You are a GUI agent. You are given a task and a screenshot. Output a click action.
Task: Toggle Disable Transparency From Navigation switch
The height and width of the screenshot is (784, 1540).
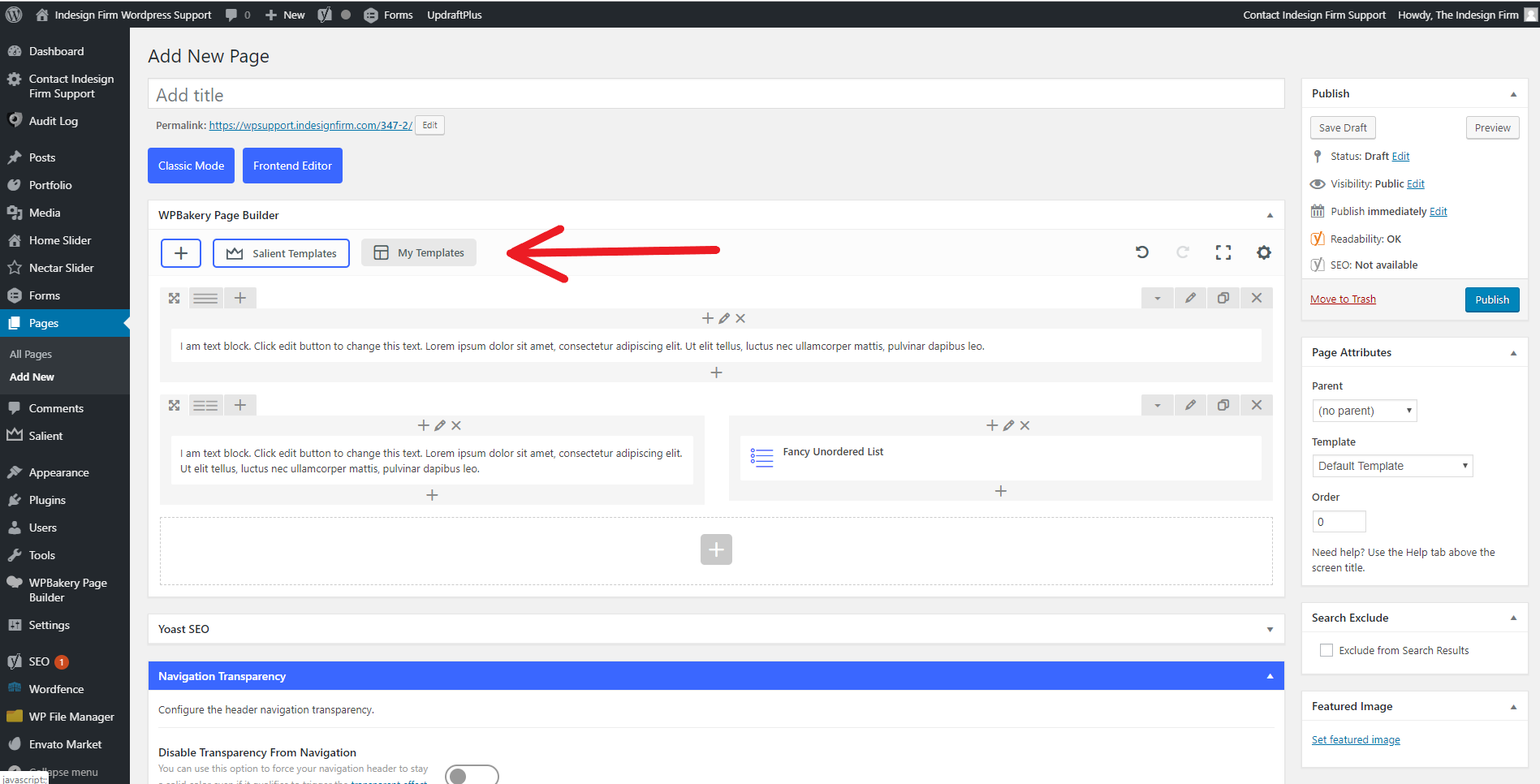(x=472, y=775)
